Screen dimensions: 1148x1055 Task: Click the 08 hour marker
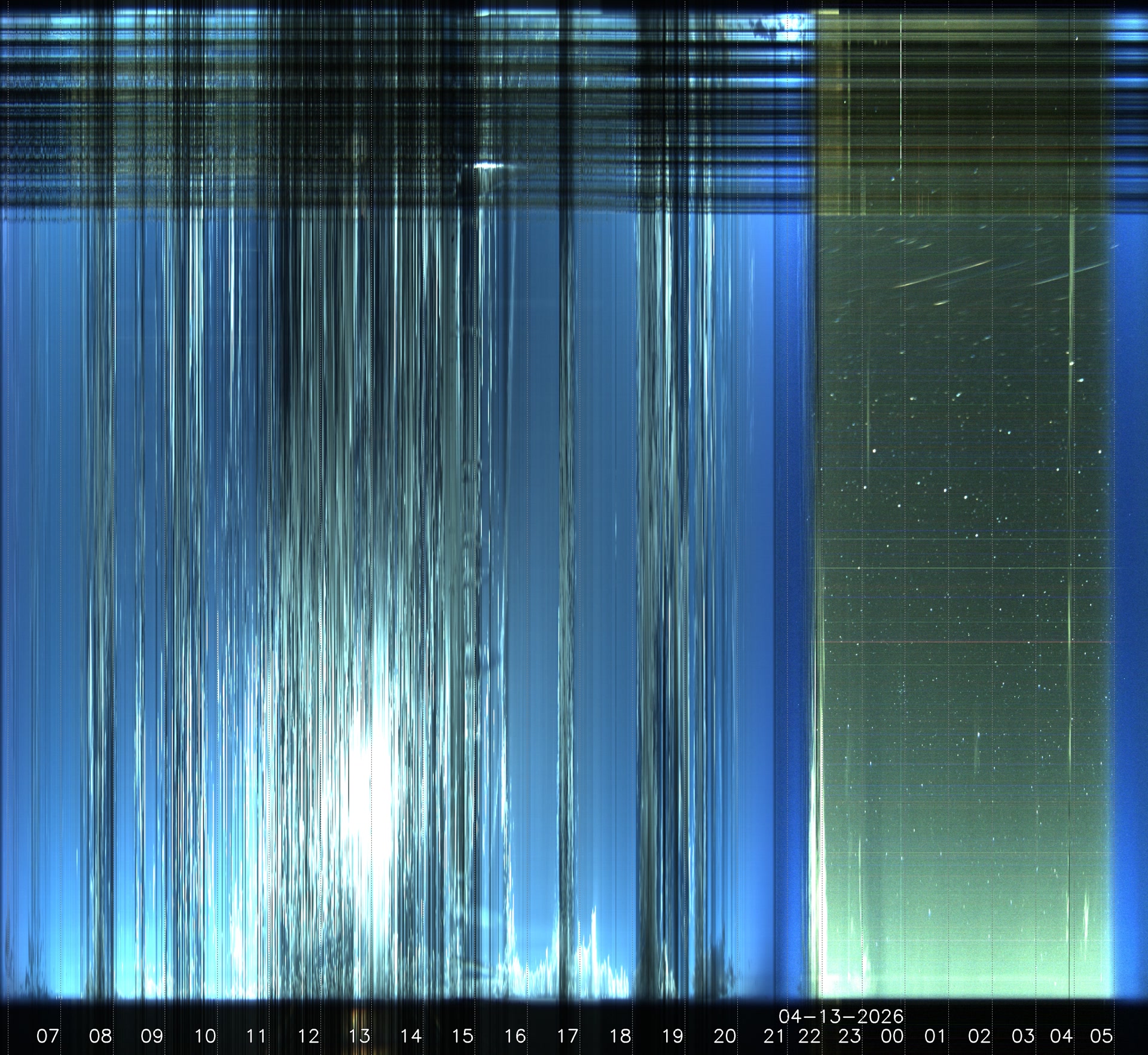tap(100, 1036)
